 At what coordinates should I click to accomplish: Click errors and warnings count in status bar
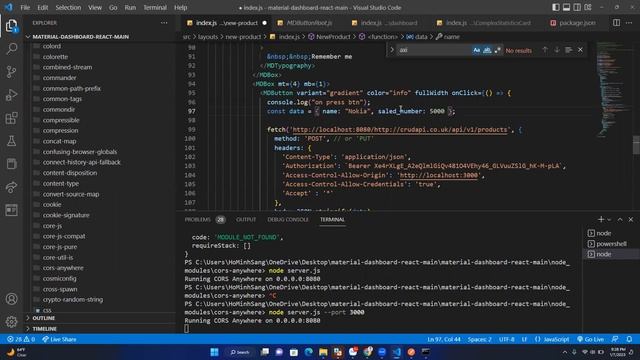pos(20,339)
